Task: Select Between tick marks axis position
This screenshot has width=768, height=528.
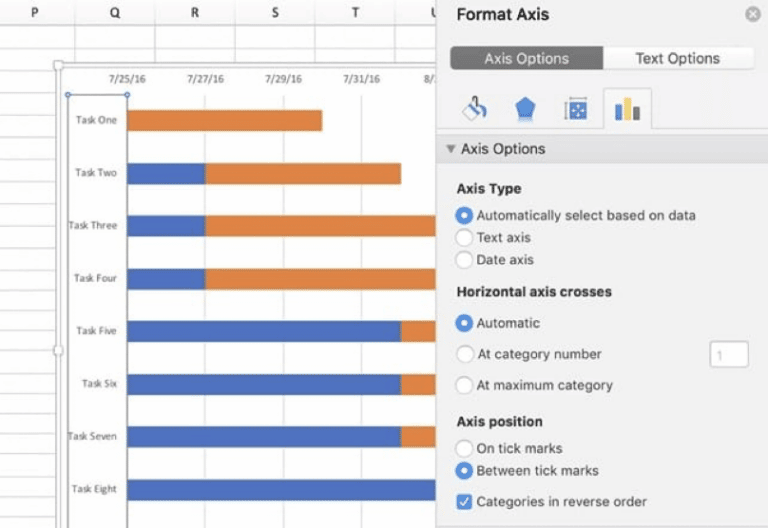Action: coord(464,470)
